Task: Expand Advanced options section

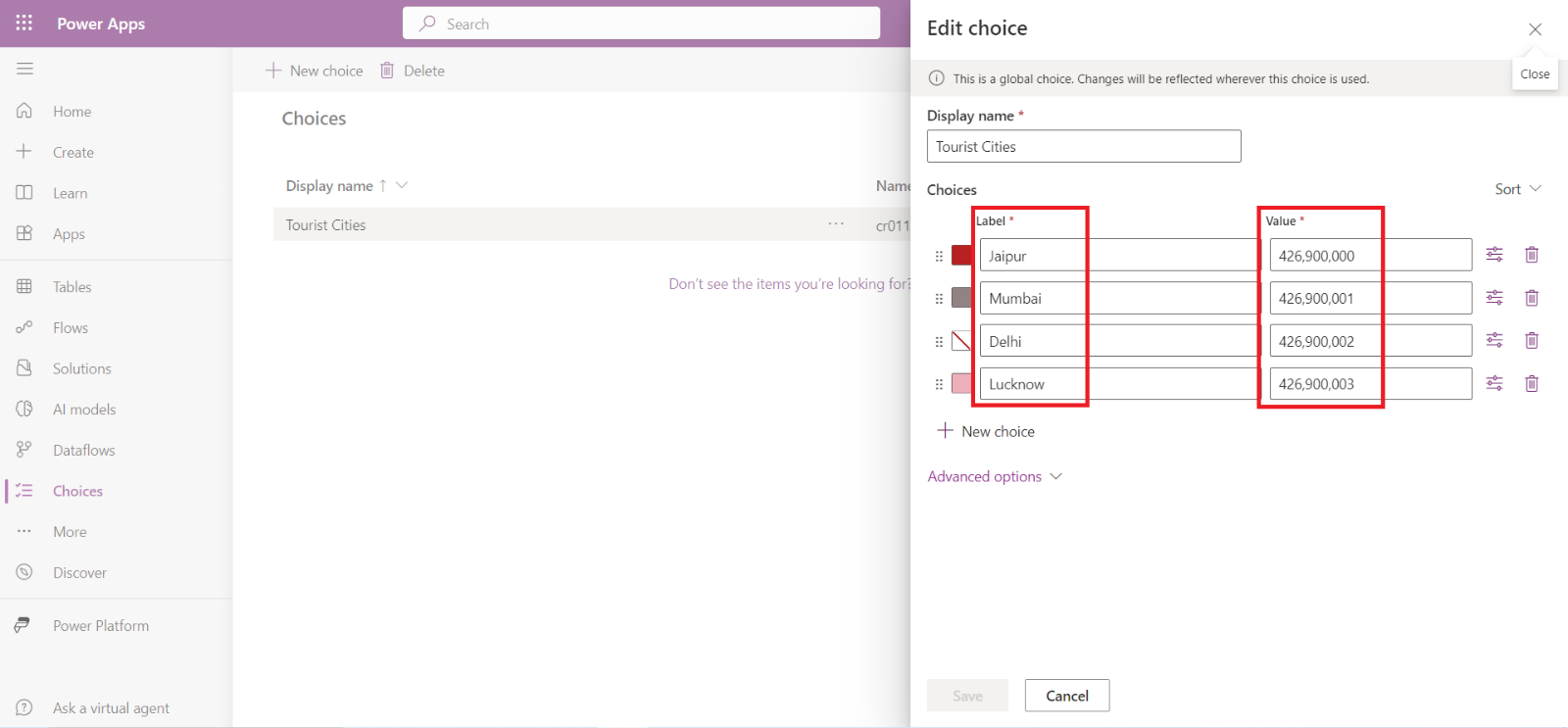Action: (x=994, y=476)
